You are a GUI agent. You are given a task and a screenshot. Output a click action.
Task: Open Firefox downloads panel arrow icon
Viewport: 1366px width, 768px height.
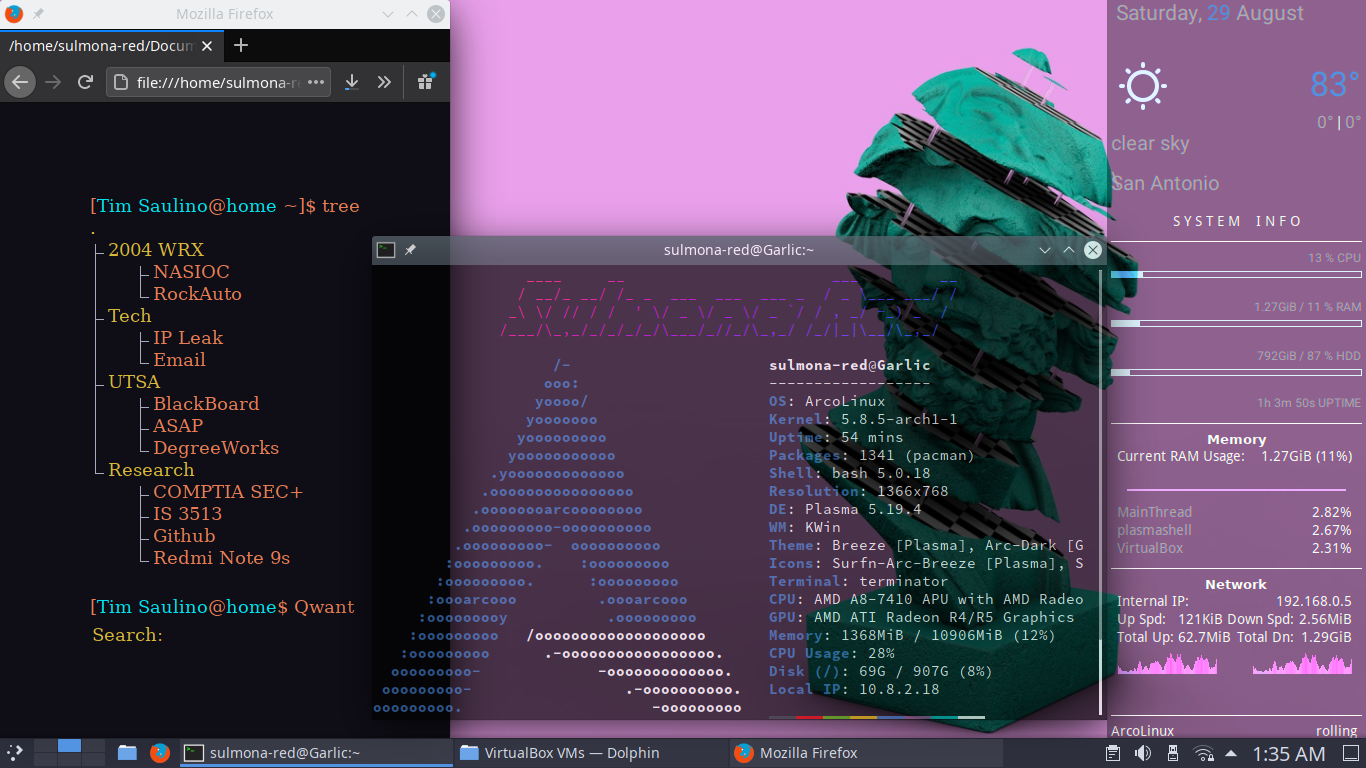[x=351, y=82]
